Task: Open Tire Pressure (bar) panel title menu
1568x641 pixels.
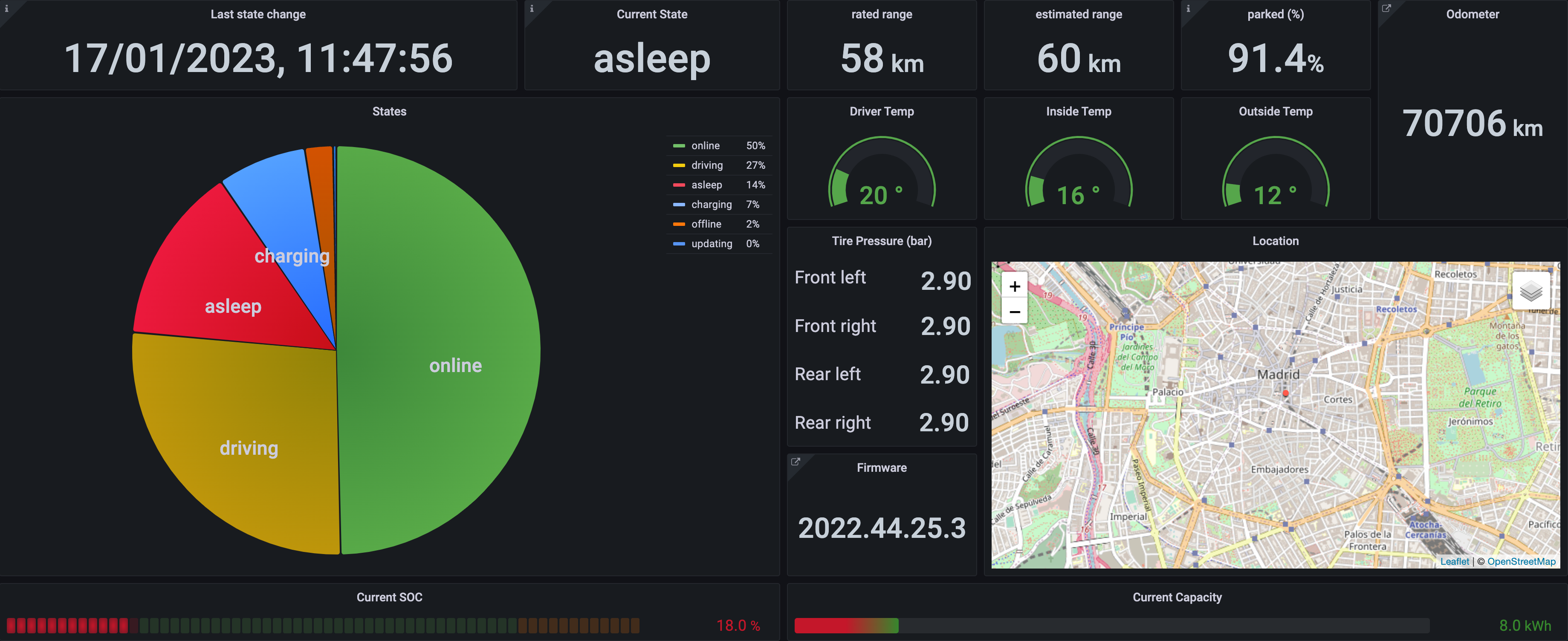Action: pyautogui.click(x=881, y=241)
